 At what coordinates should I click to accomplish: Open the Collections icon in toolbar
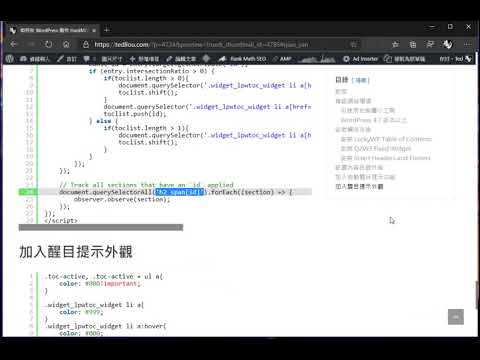[413, 44]
